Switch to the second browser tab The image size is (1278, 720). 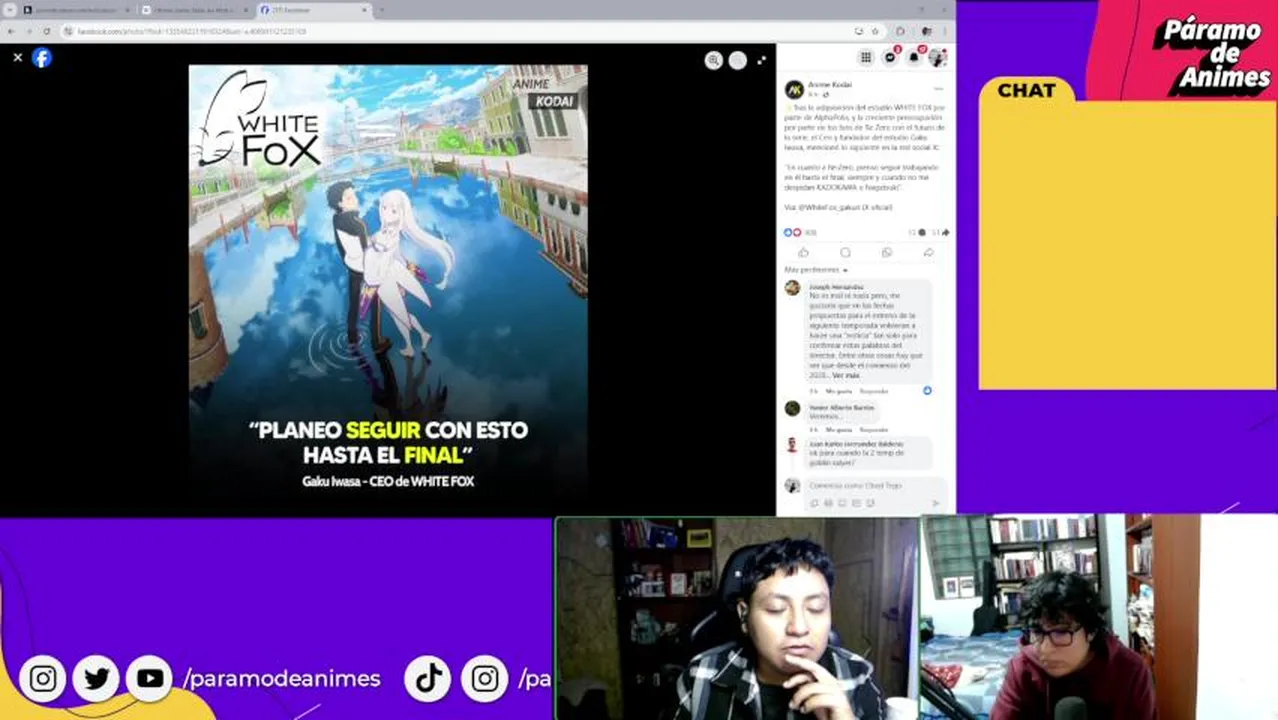tap(194, 10)
